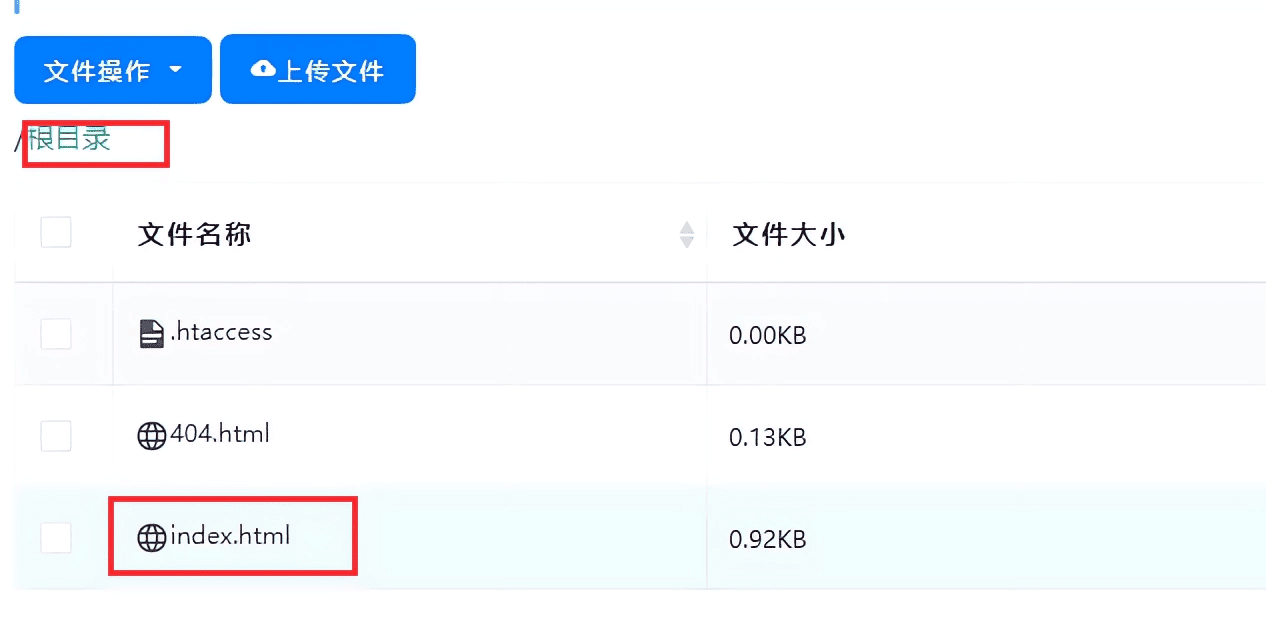
Task: Click the globe icon beside 404.html
Action: click(x=151, y=436)
